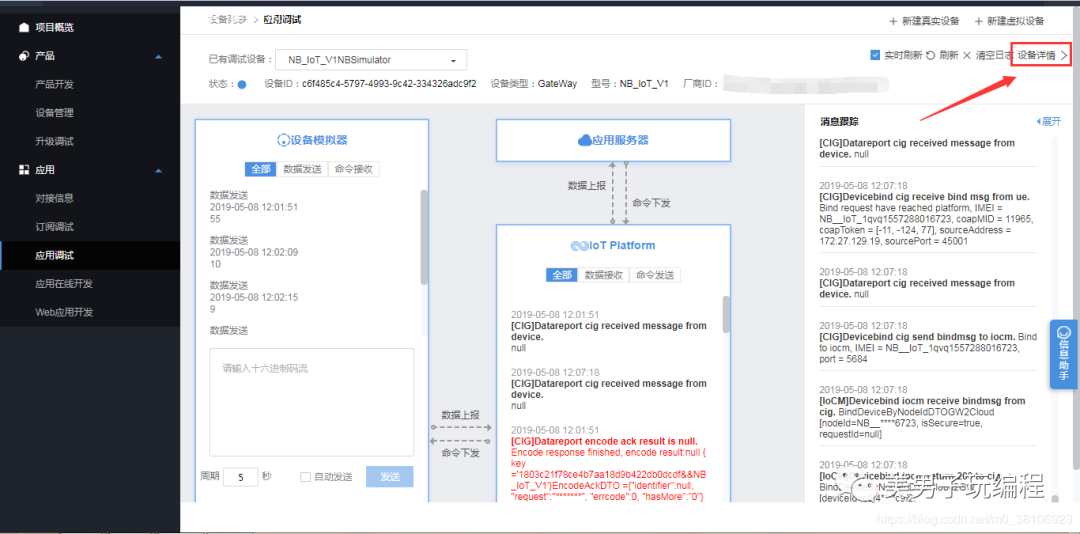Screen dimensions: 1080x534
Task: Click the hex stream input text area
Action: tap(311, 402)
